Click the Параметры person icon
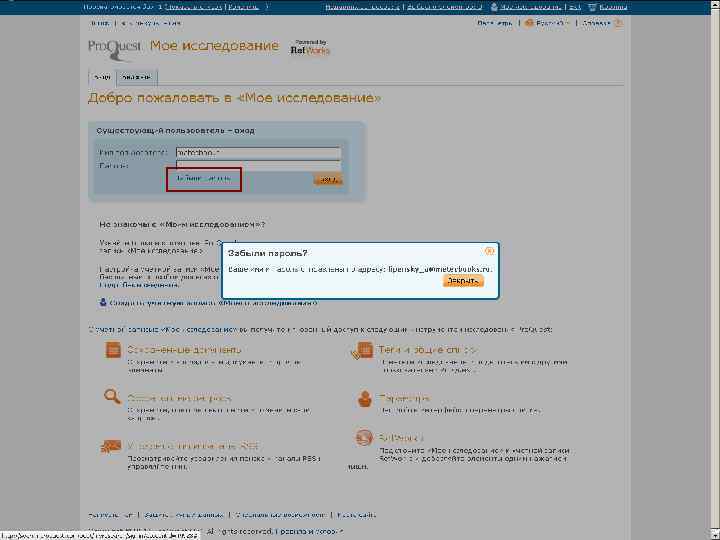The width and height of the screenshot is (720, 540). 365,399
